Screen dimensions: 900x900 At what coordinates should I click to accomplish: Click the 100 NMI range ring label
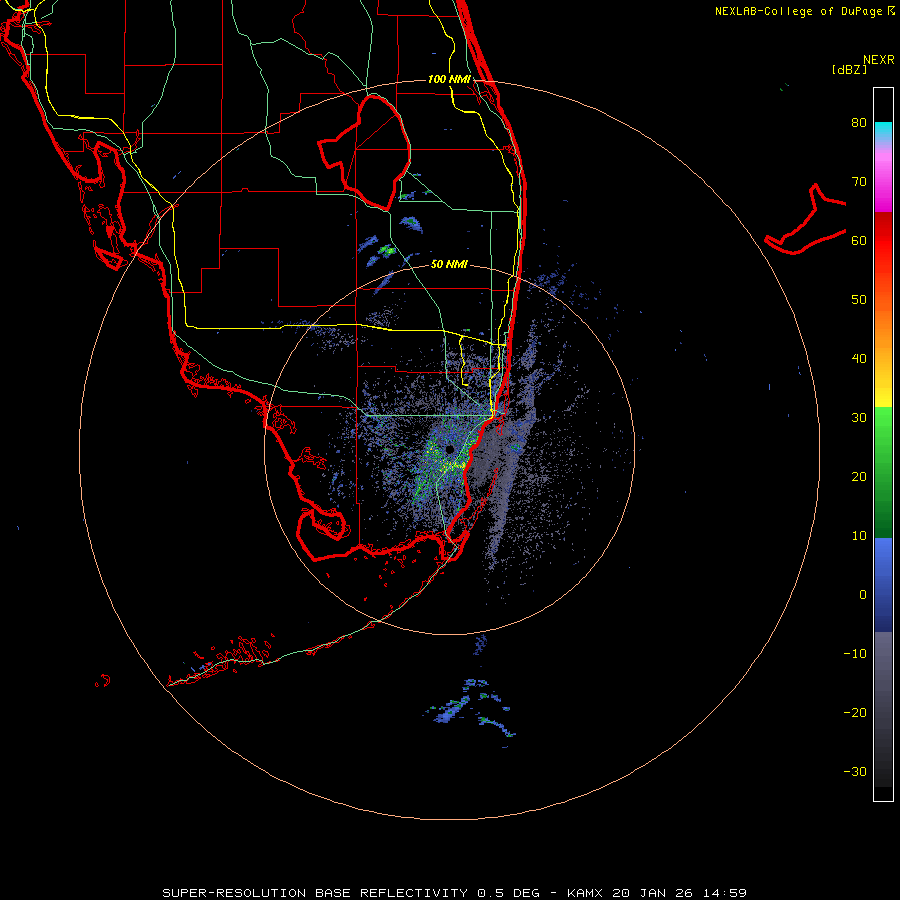[449, 79]
